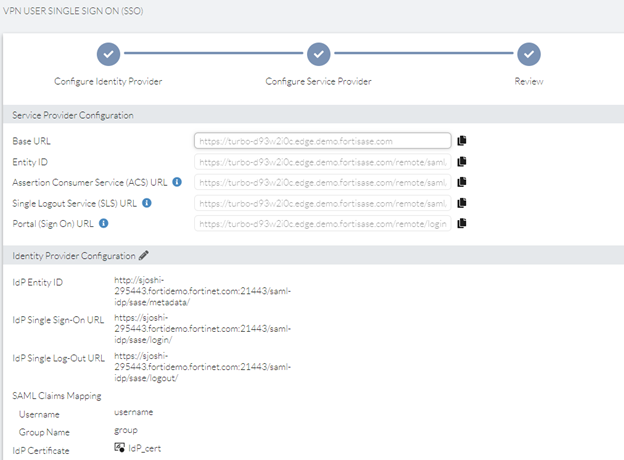This screenshot has width=624, height=460.
Task: Copy the Base URL to clipboard
Action: pyautogui.click(x=462, y=141)
